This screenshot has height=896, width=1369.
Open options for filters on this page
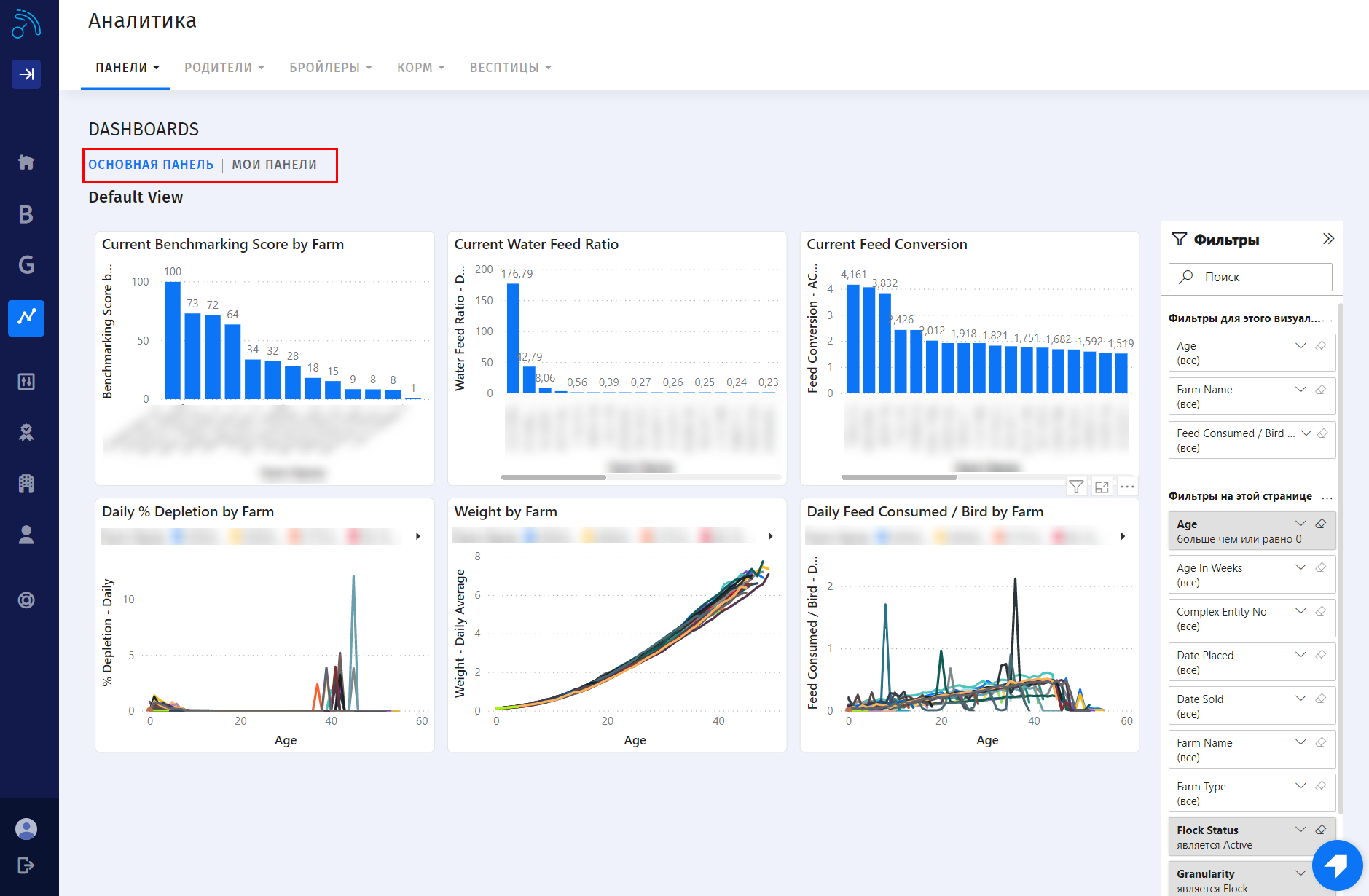point(1327,497)
